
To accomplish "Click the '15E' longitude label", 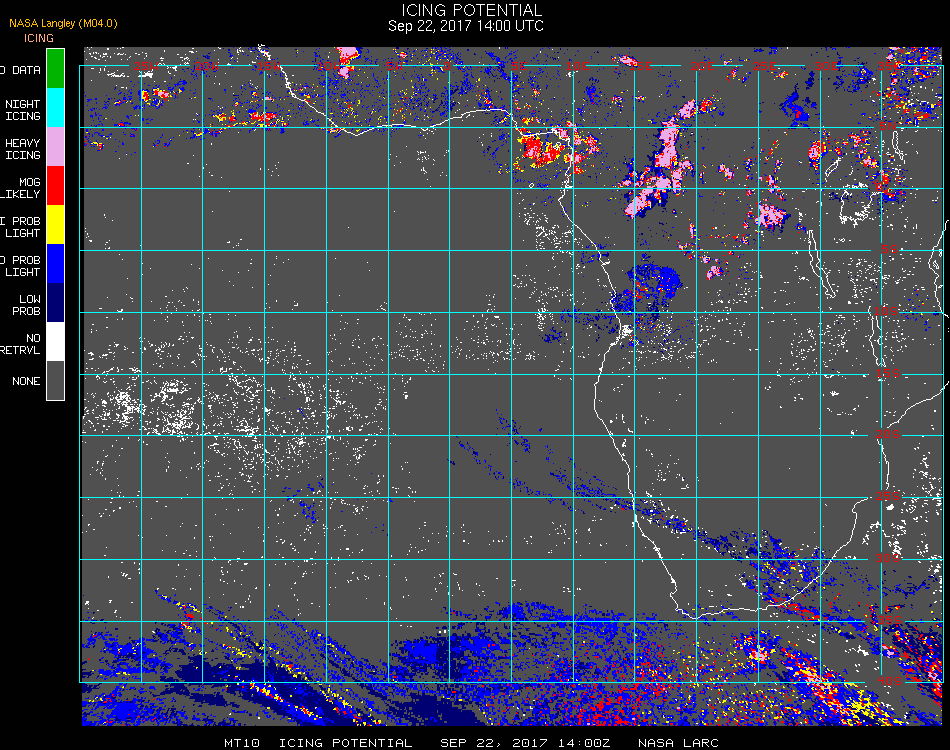I will pyautogui.click(x=640, y=66).
